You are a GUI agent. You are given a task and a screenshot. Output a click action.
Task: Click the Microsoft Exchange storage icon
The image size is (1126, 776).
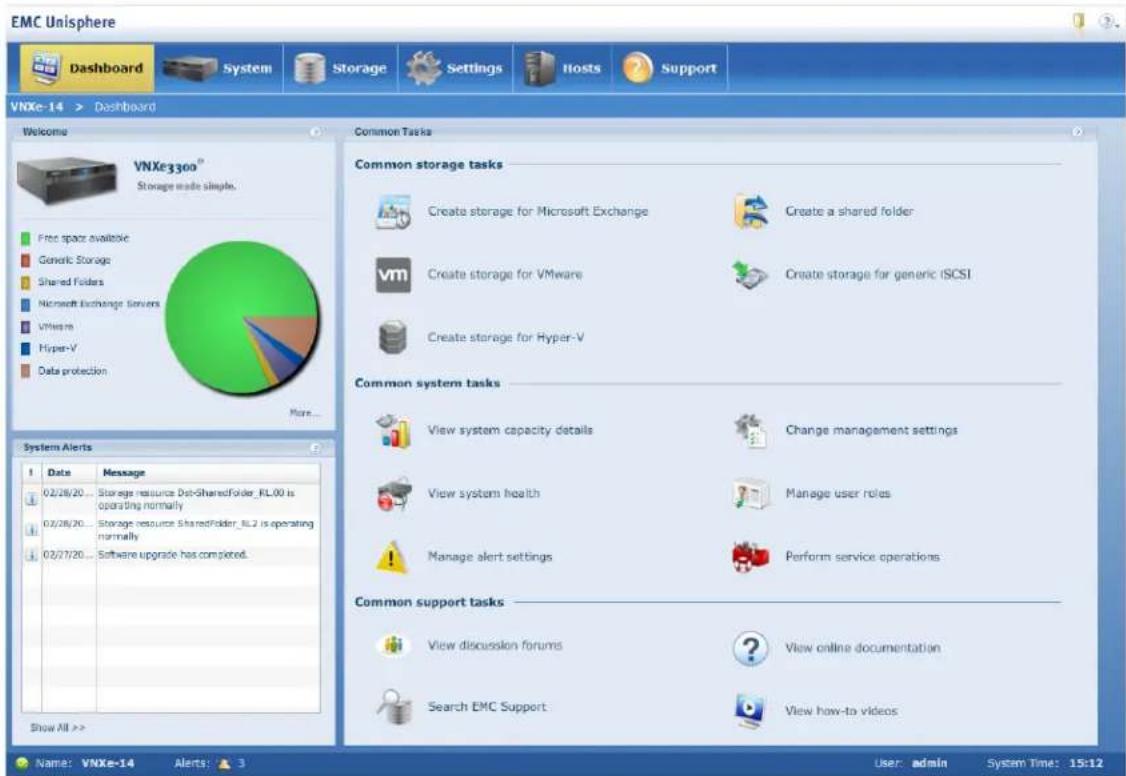click(393, 212)
